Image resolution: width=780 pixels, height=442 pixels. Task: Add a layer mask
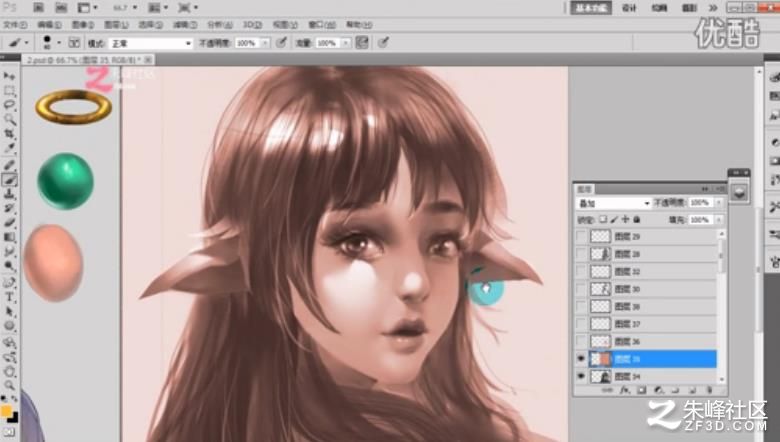pyautogui.click(x=642, y=391)
